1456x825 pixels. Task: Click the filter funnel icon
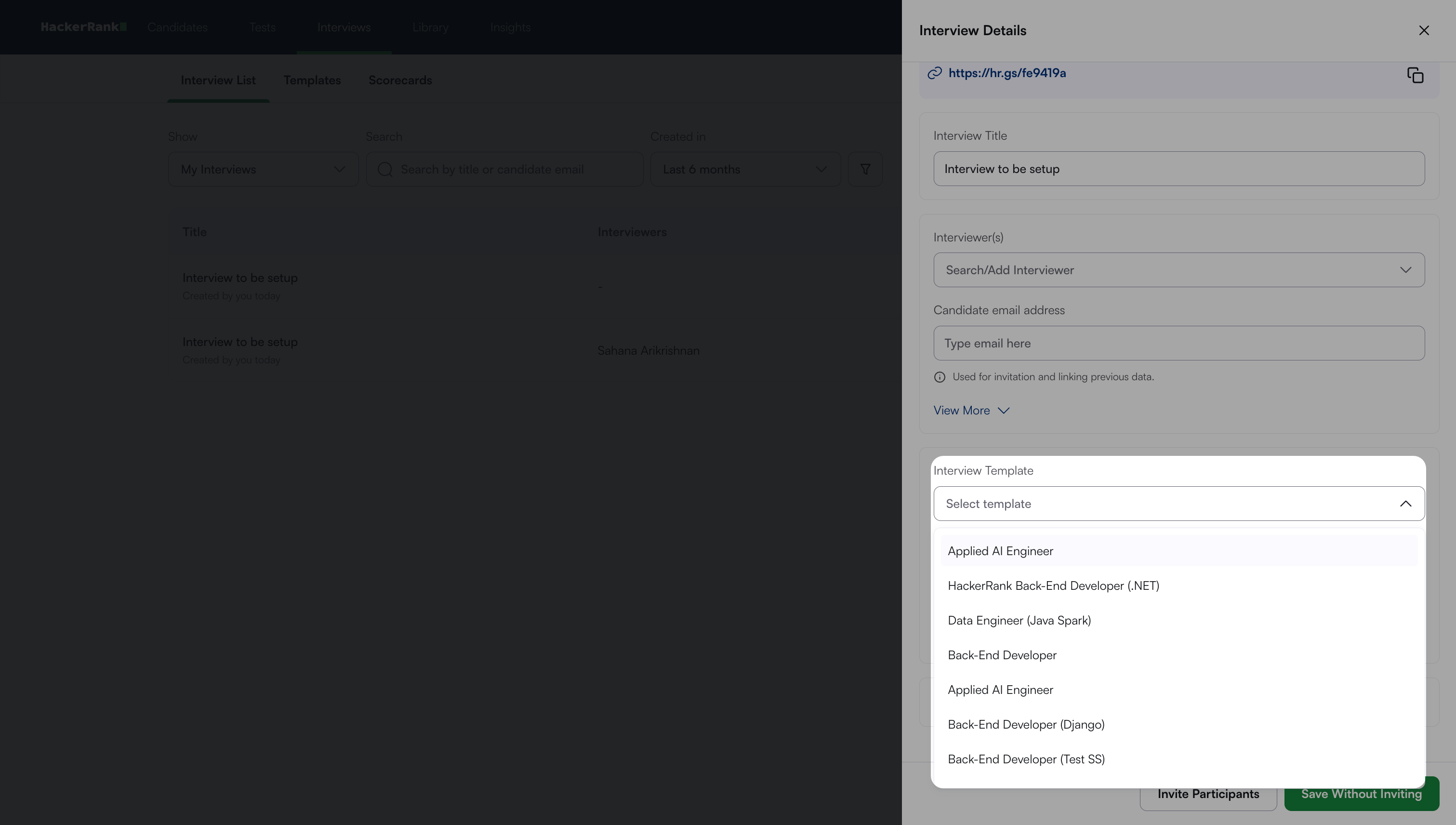click(864, 170)
